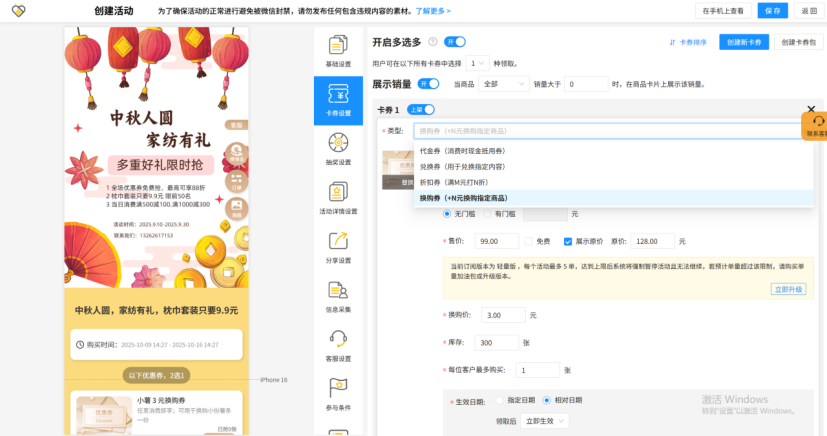Click the help icon beside 开启多选多
The image size is (827, 436).
(432, 42)
